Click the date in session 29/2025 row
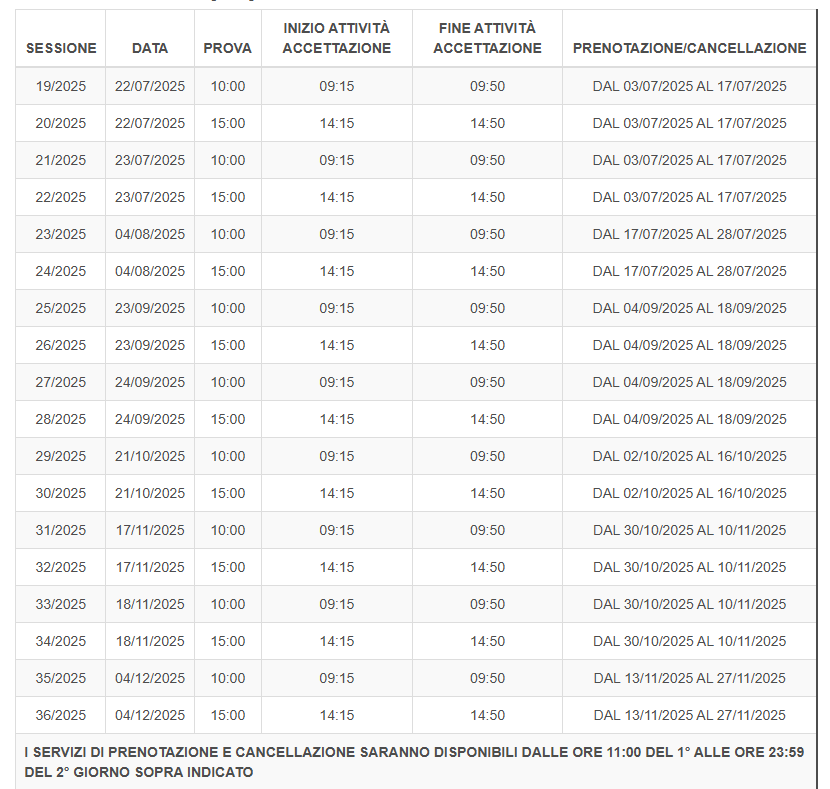 point(150,456)
